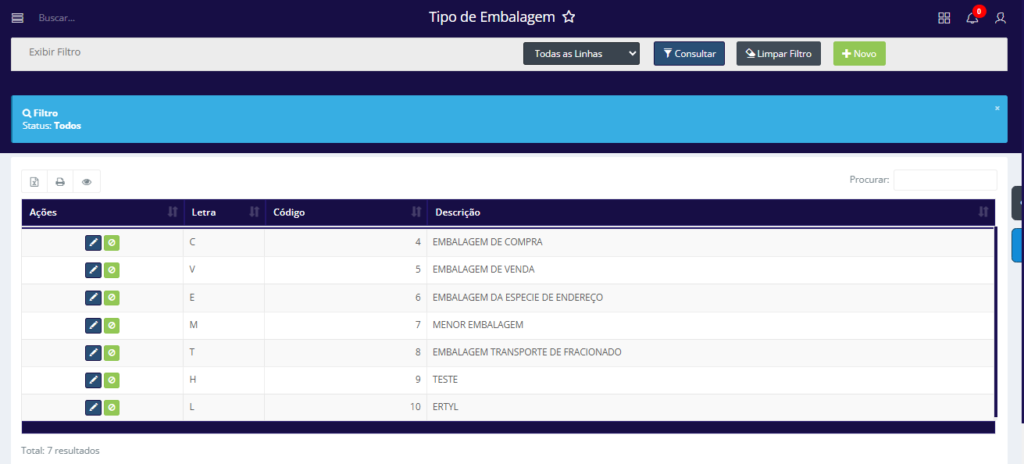Viewport: 1024px width, 464px height.
Task: Open the notifications bell
Action: tap(972, 18)
